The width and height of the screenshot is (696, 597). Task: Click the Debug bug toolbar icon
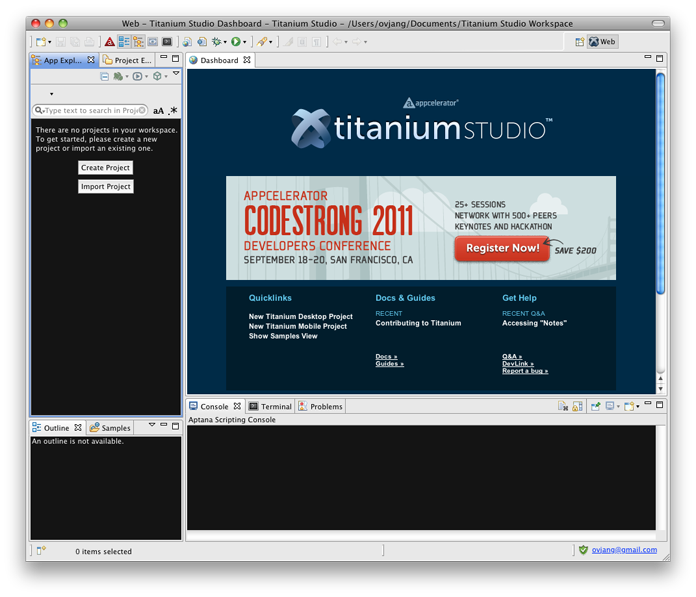pyautogui.click(x=216, y=42)
